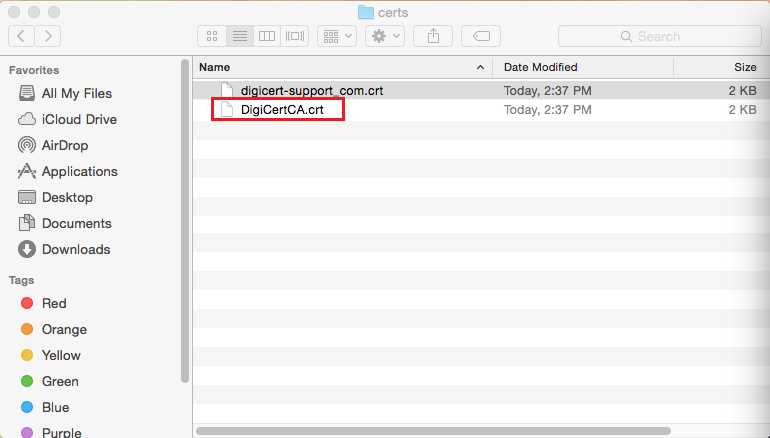
Task: Switch to column view in toolbar
Action: (x=266, y=36)
